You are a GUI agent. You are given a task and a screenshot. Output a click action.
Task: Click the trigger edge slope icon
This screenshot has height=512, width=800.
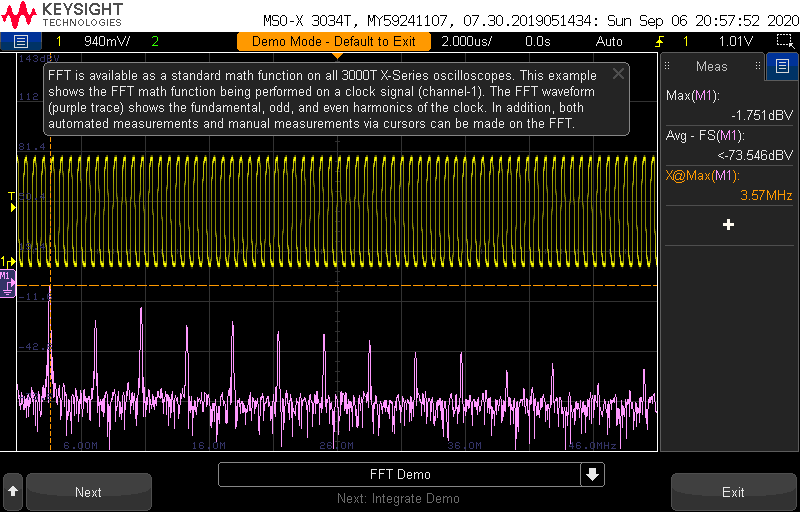point(660,41)
